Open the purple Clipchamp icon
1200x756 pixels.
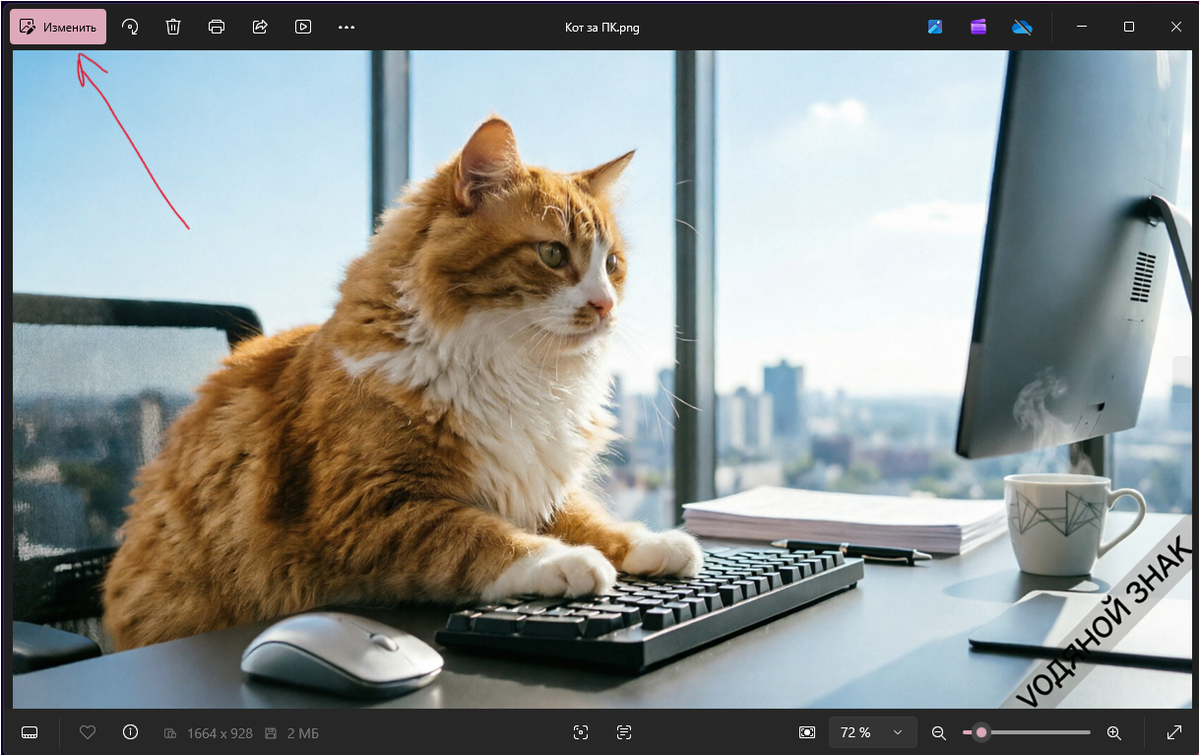(978, 27)
